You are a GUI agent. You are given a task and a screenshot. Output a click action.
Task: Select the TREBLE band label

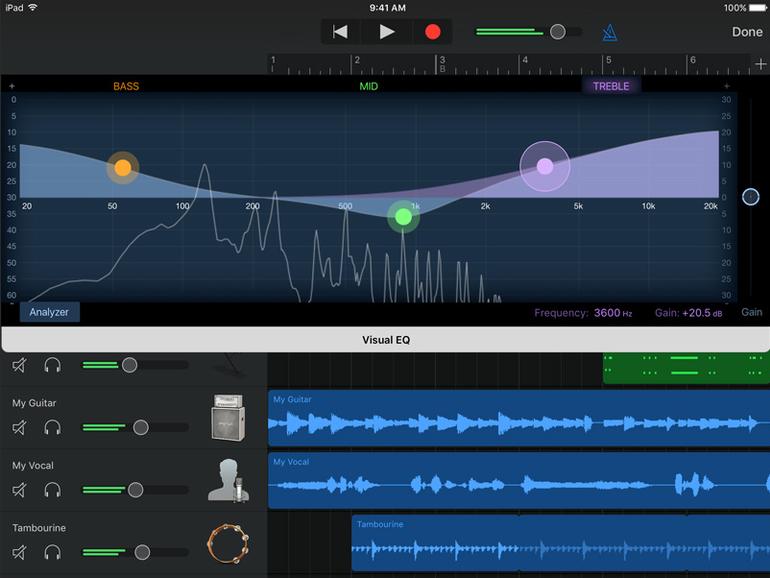click(611, 86)
